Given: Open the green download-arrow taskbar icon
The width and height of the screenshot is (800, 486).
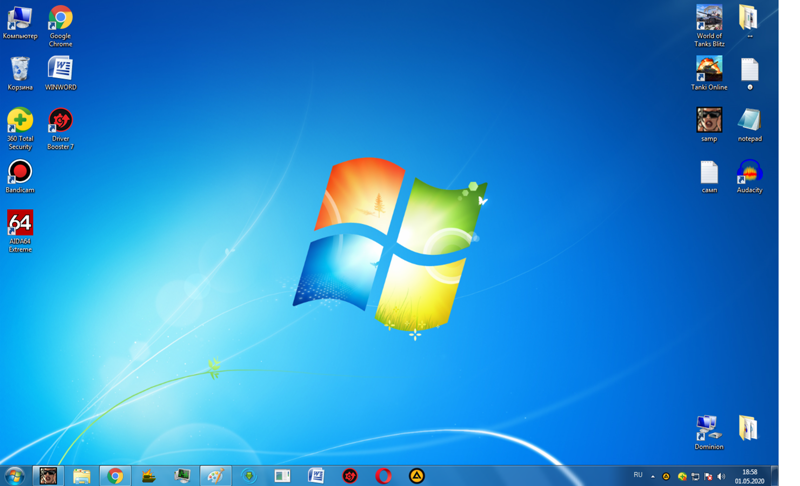Looking at the screenshot, I should [249, 476].
